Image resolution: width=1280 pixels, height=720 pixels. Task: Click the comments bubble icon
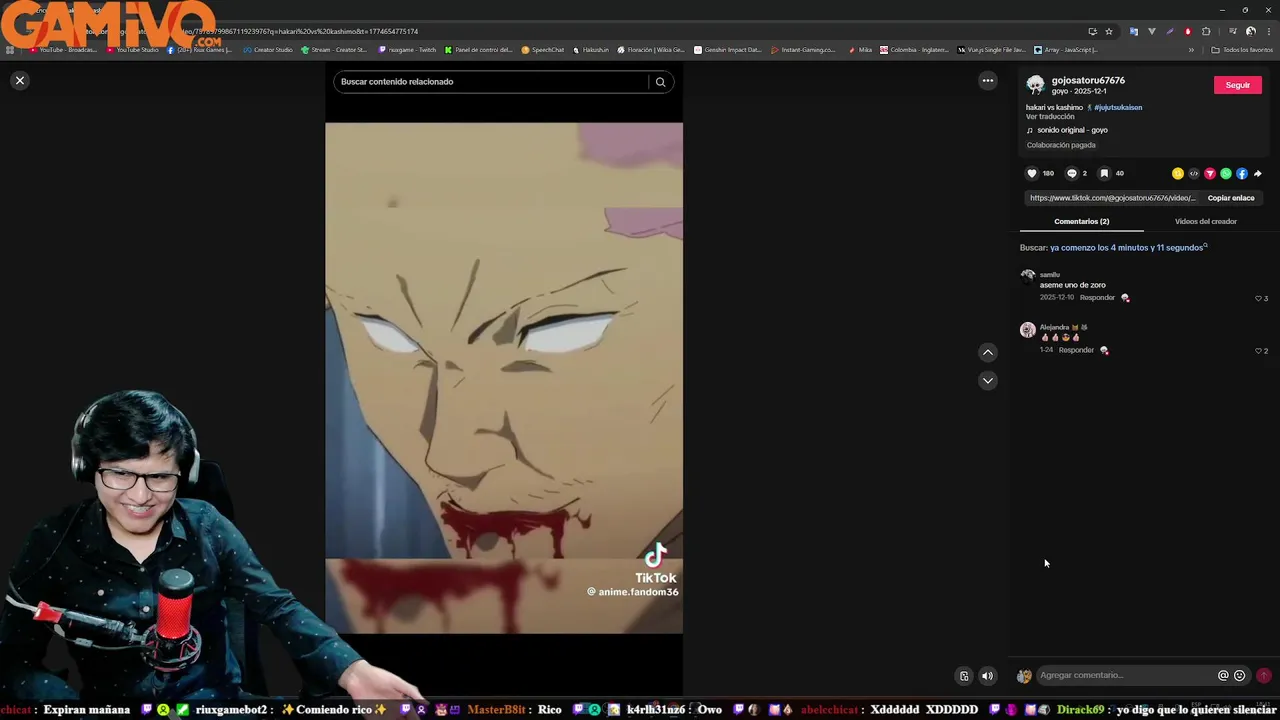tap(1072, 173)
